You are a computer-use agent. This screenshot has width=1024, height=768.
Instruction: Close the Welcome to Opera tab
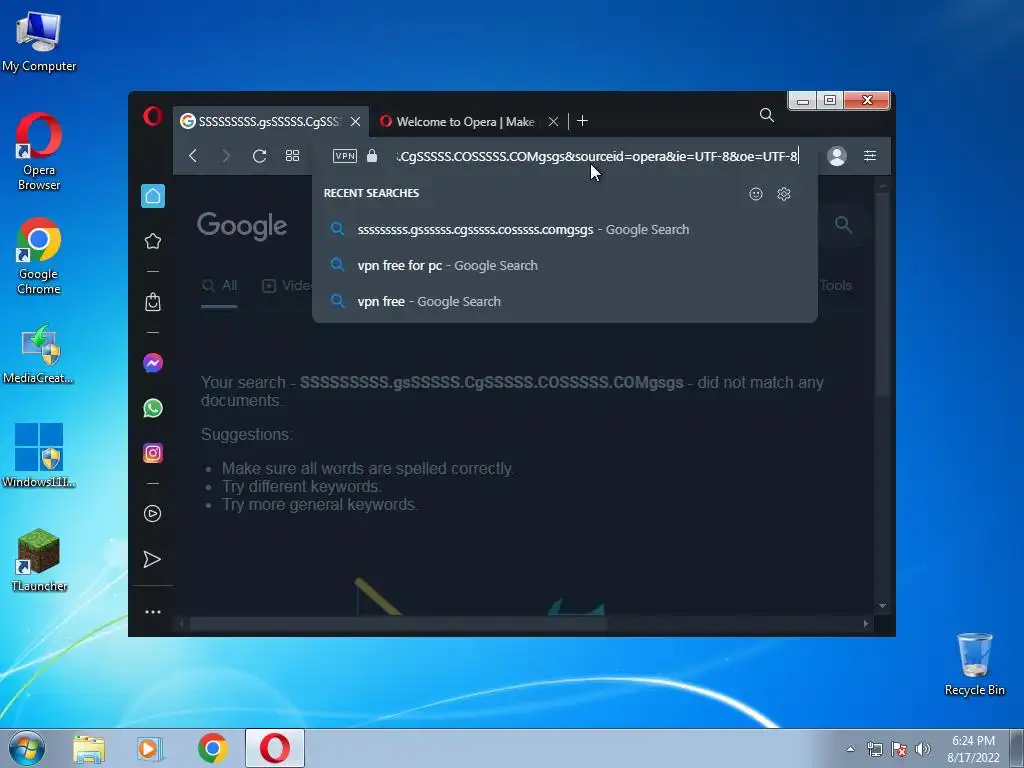553,121
